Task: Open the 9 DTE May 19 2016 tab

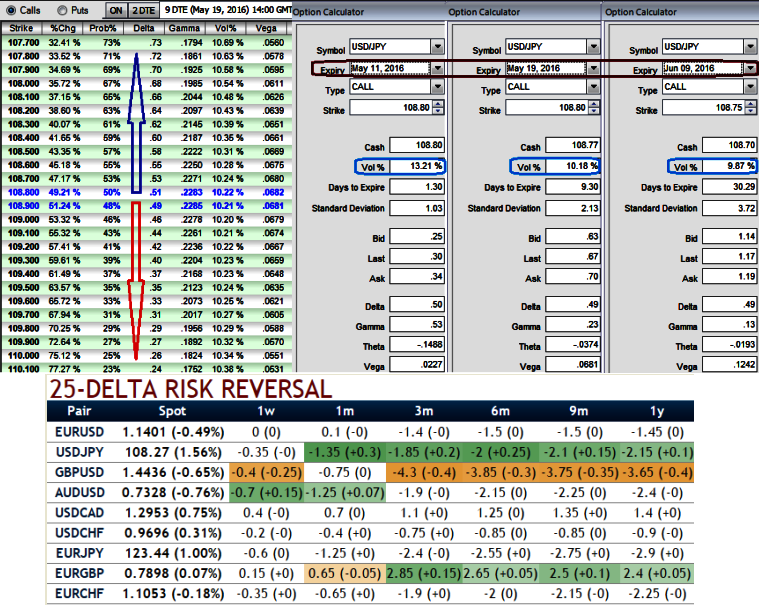Action: (x=227, y=10)
